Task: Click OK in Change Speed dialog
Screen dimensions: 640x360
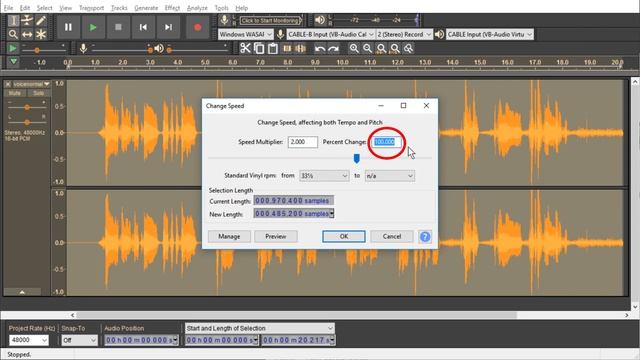Action: (x=344, y=236)
